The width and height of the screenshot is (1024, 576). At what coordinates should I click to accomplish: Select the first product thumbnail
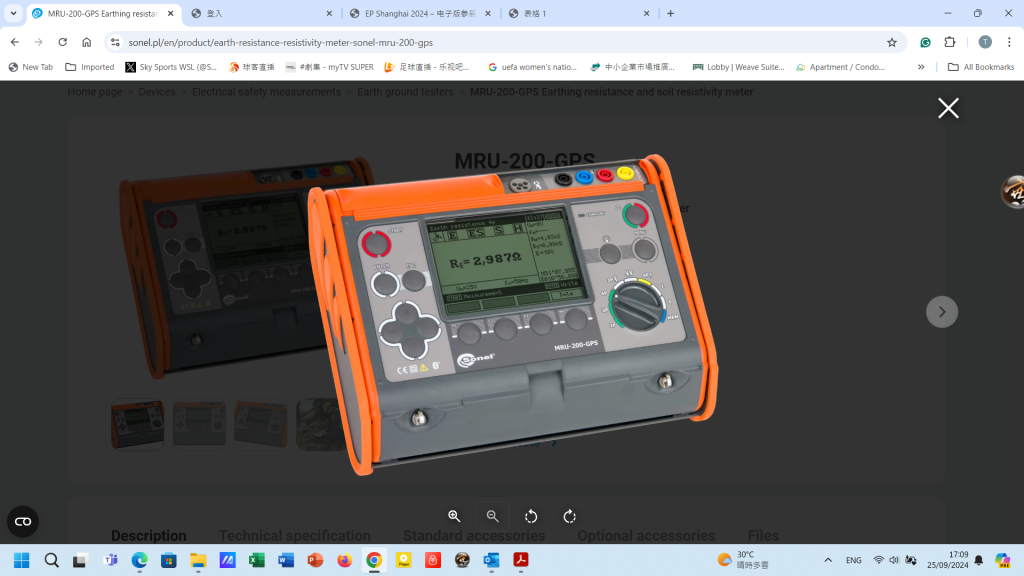click(137, 424)
